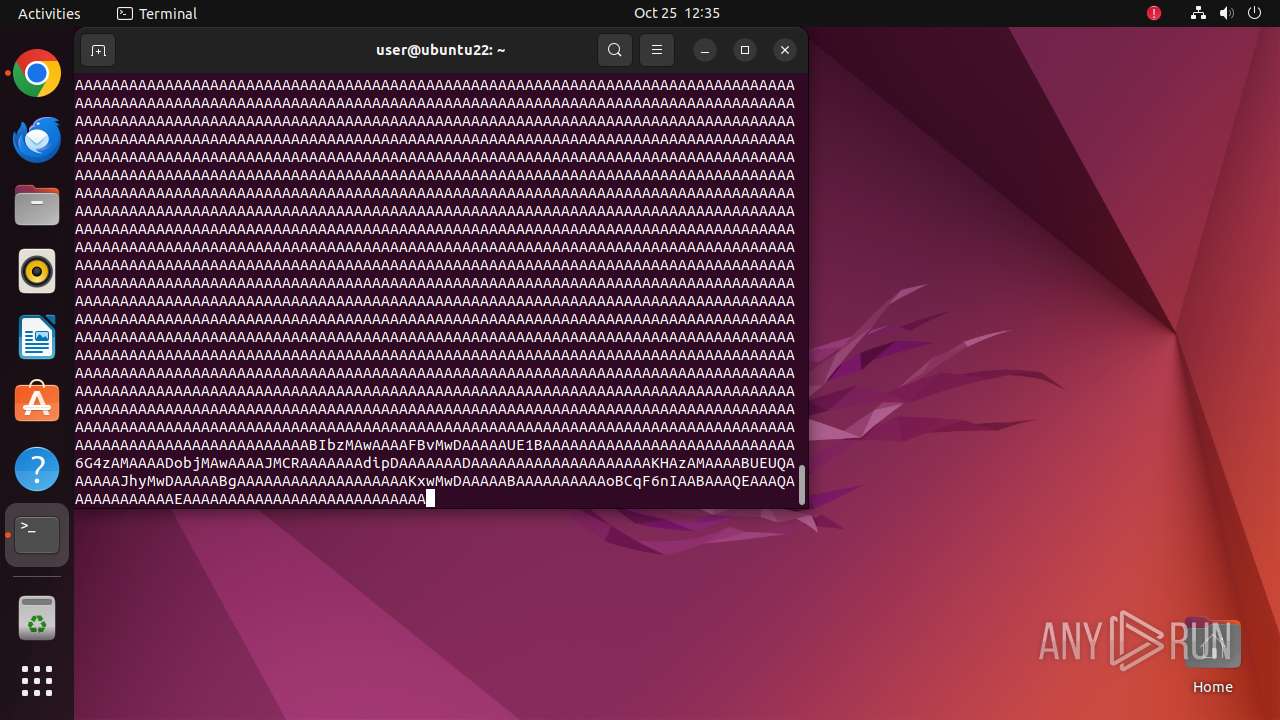Image resolution: width=1280 pixels, height=720 pixels.
Task: Open LibreOffice Writer from the dock
Action: pos(37,337)
